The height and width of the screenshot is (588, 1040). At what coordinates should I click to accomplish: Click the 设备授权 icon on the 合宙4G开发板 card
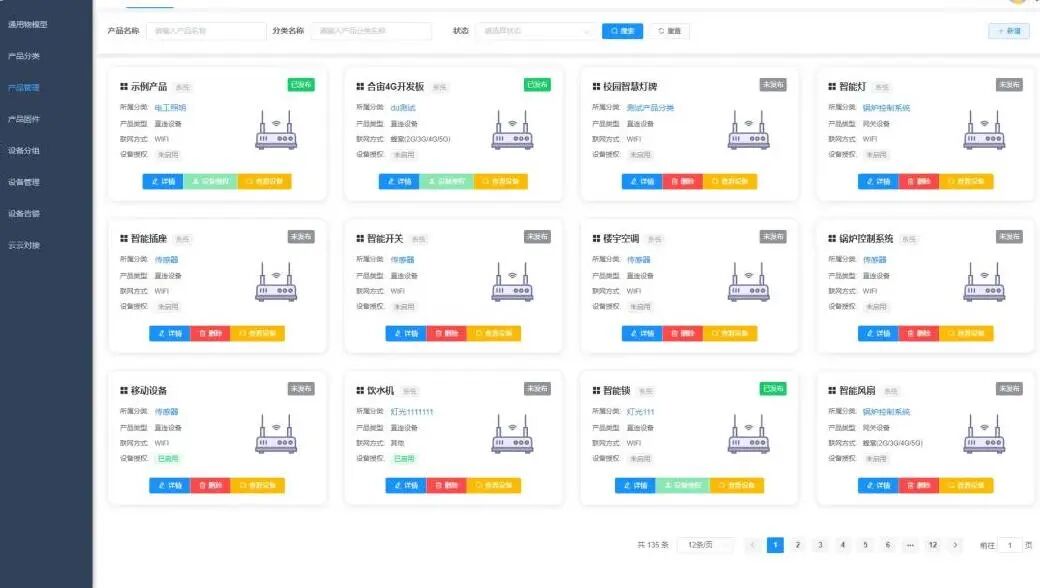tap(434, 181)
